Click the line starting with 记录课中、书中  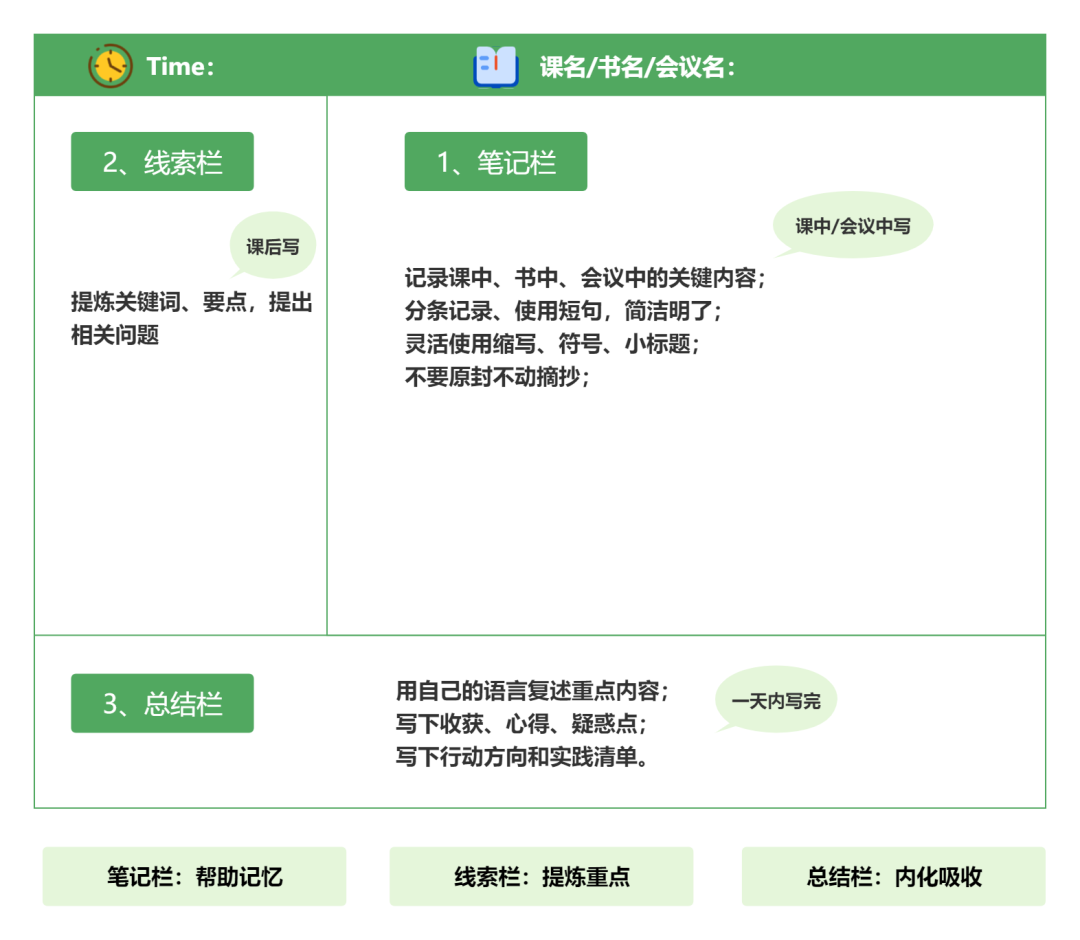point(585,278)
